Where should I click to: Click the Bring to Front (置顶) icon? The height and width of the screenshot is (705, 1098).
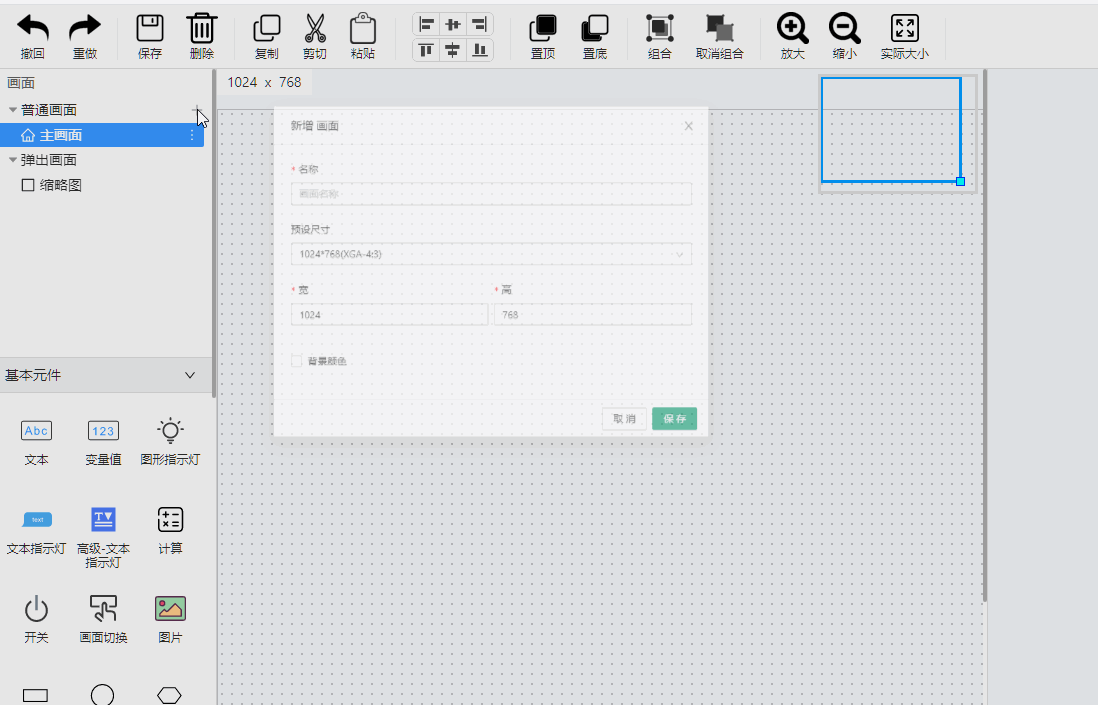543,28
